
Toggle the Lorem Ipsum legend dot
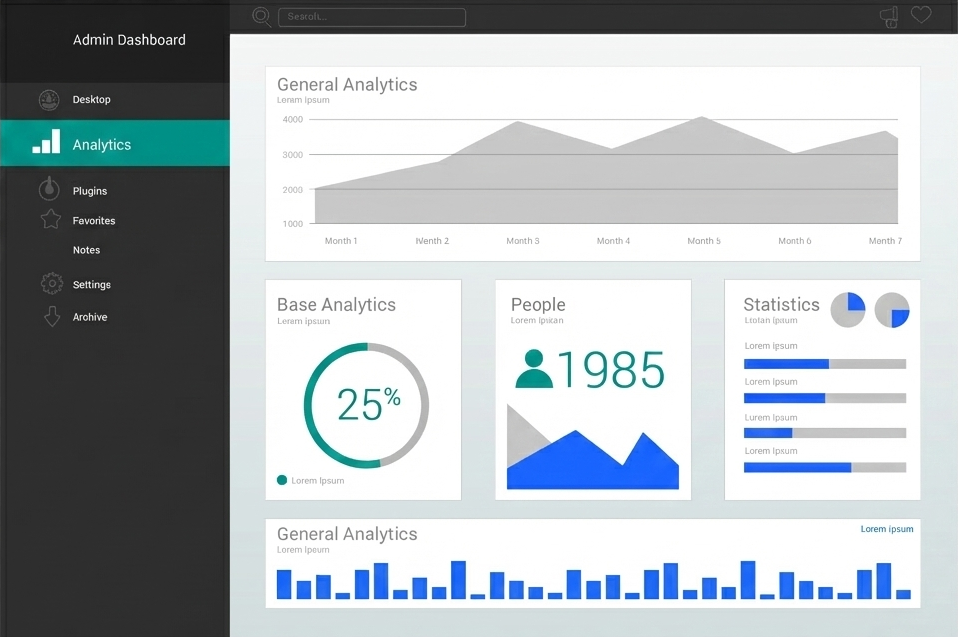point(281,479)
